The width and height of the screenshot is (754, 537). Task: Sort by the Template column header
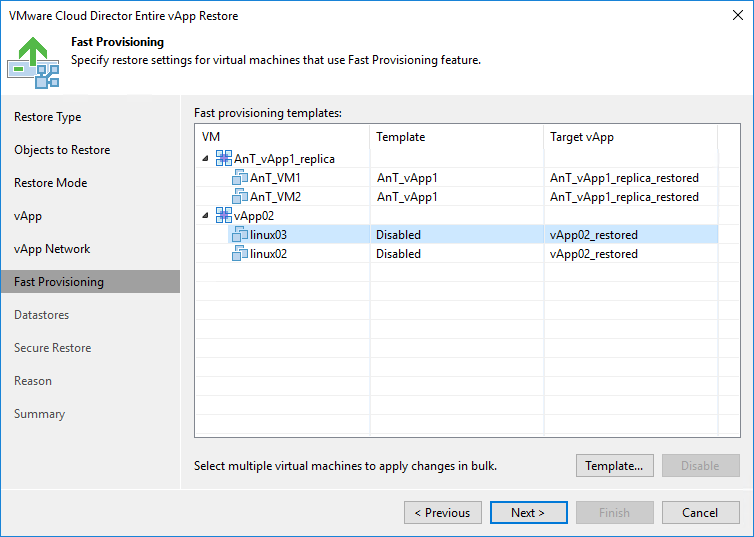click(x=457, y=137)
